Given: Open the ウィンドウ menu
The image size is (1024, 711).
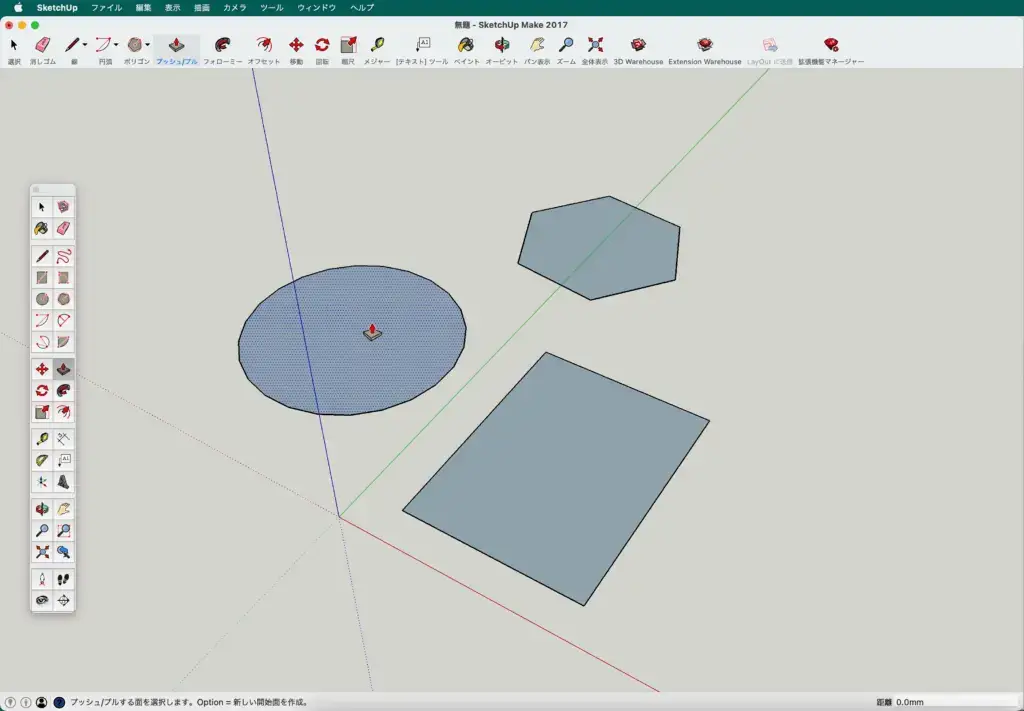Looking at the screenshot, I should click(x=317, y=8).
